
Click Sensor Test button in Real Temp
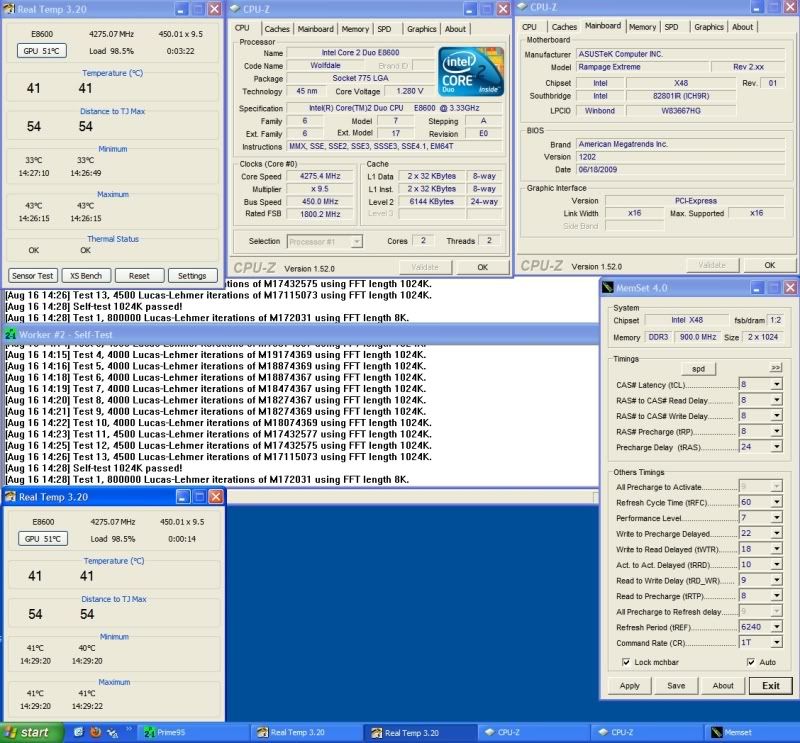point(33,276)
